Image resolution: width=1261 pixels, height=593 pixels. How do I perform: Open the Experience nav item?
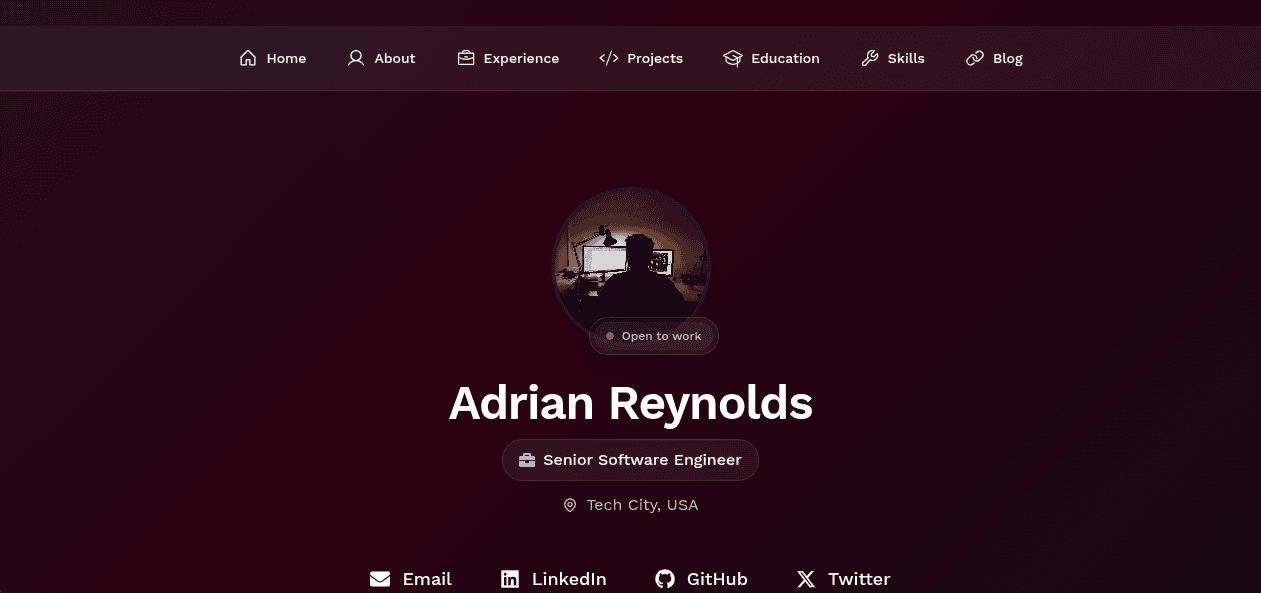tap(508, 58)
